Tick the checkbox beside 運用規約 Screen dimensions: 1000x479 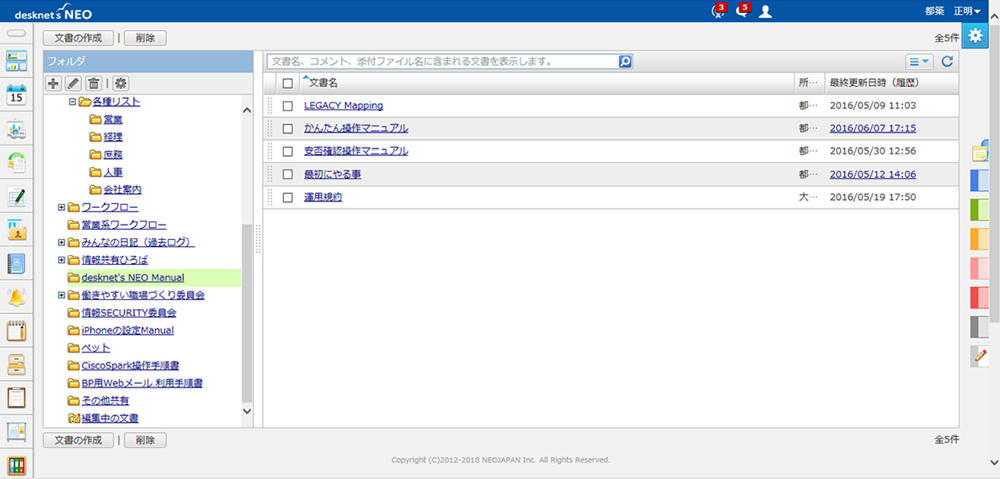click(x=288, y=197)
